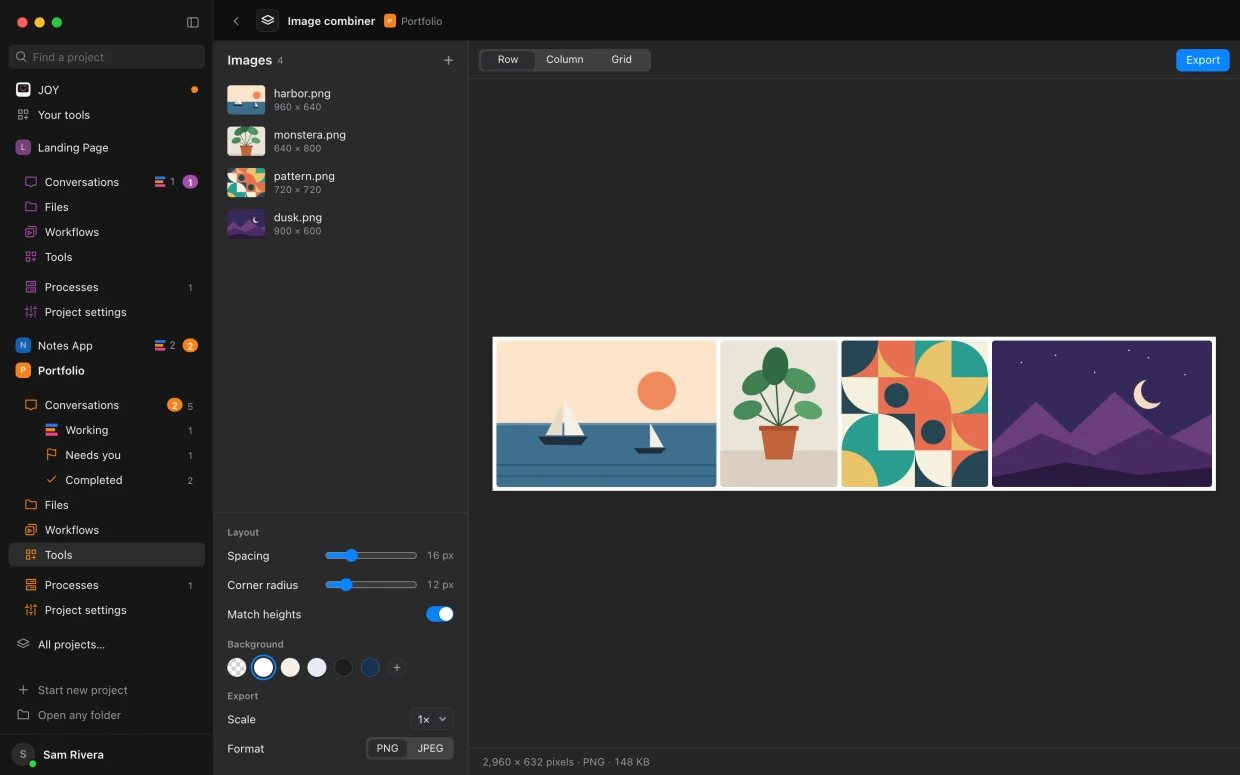Switch to Column layout tab

(x=565, y=60)
